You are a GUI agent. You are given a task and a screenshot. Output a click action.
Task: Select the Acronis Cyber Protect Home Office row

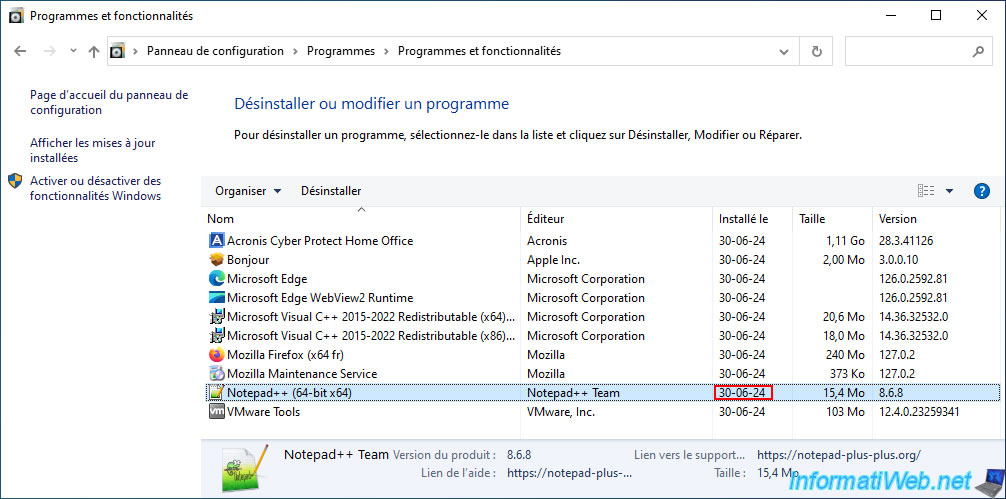601,241
